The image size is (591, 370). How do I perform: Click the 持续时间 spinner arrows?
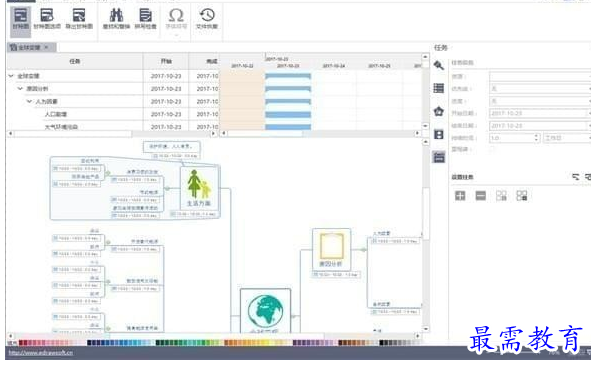tap(536, 138)
